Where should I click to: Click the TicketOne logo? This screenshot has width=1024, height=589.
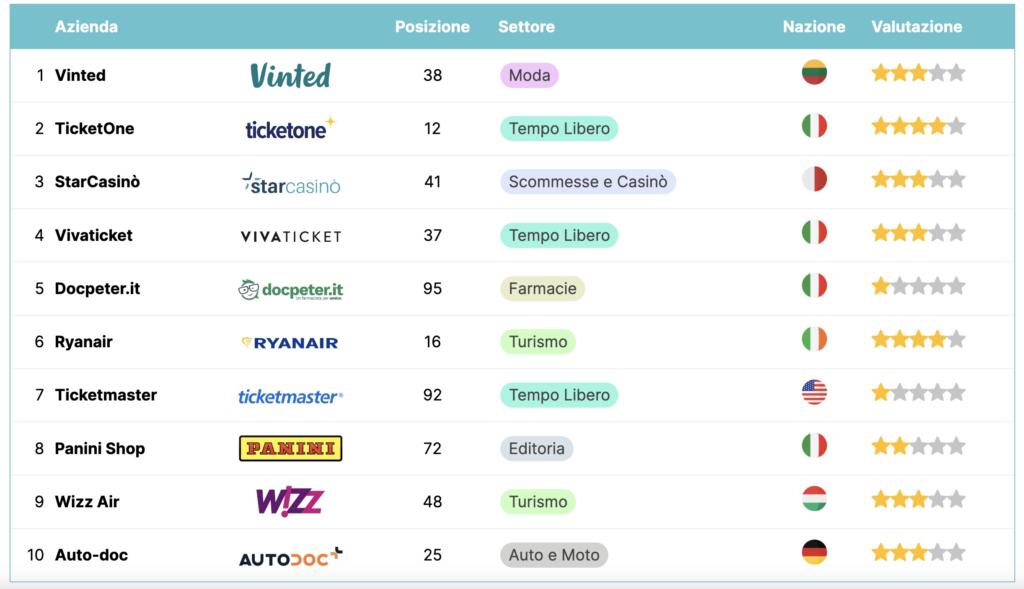(290, 129)
